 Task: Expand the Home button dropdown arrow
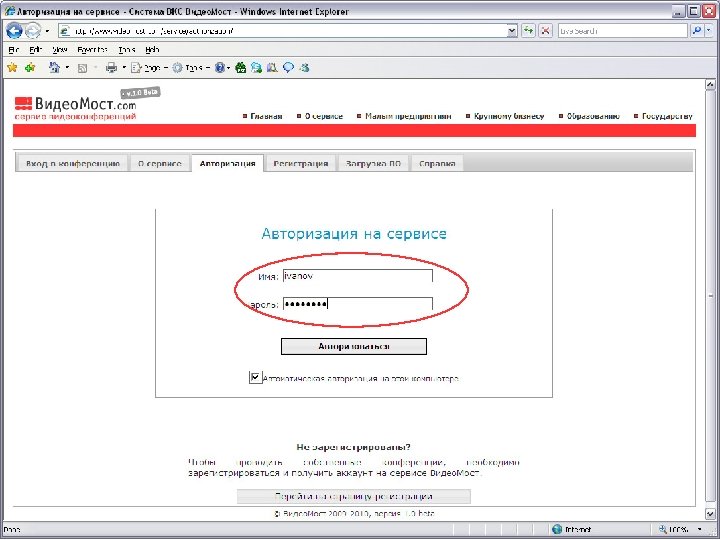click(x=67, y=68)
